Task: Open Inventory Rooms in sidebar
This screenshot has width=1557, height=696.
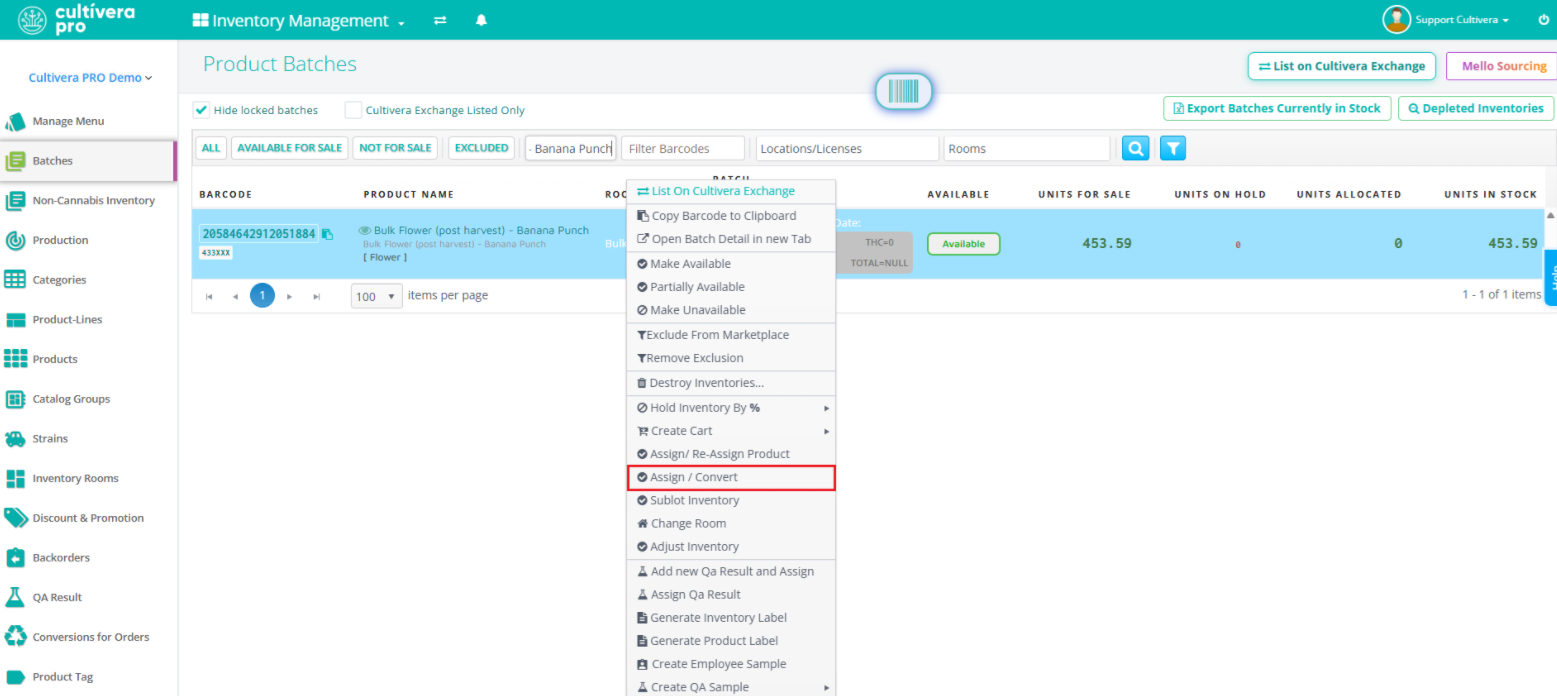Action: pyautogui.click(x=88, y=478)
